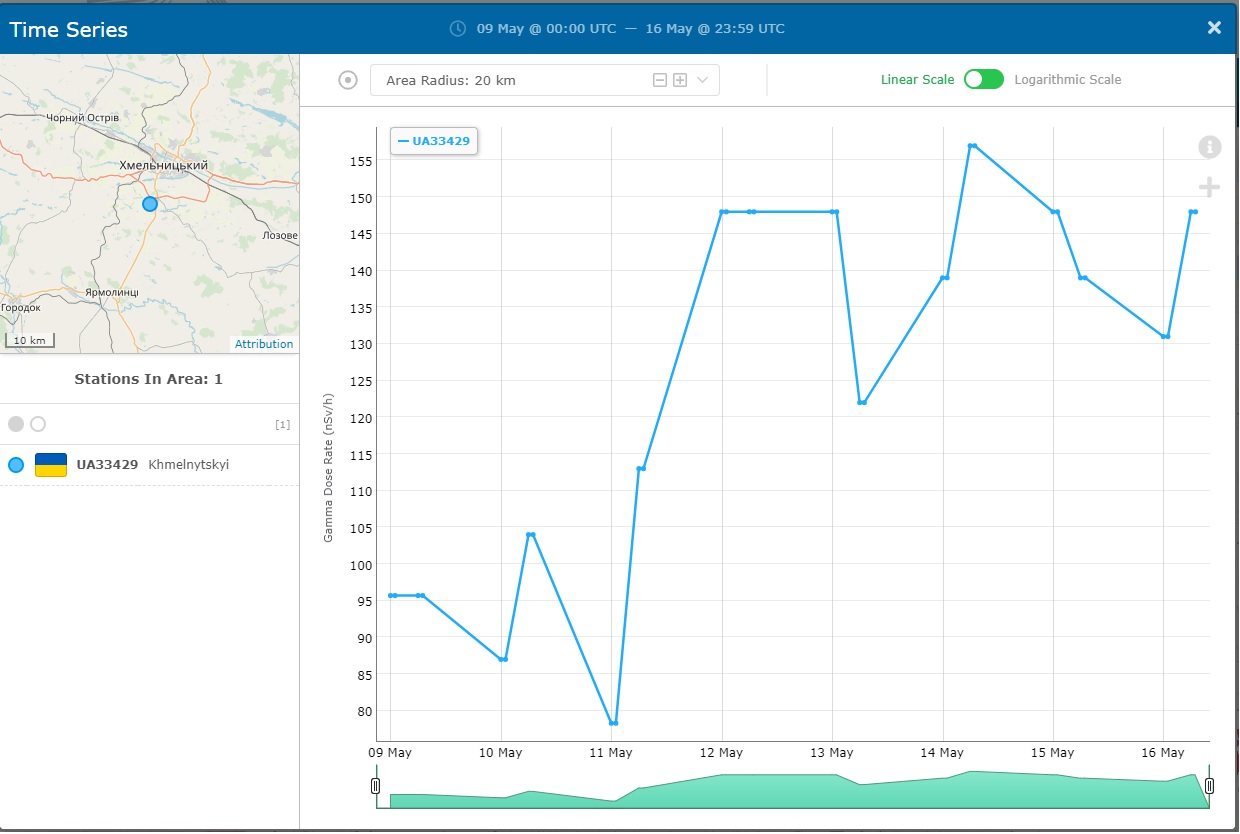Toggle the UA33429 station blue circle
1240x834 pixels.
click(16, 465)
